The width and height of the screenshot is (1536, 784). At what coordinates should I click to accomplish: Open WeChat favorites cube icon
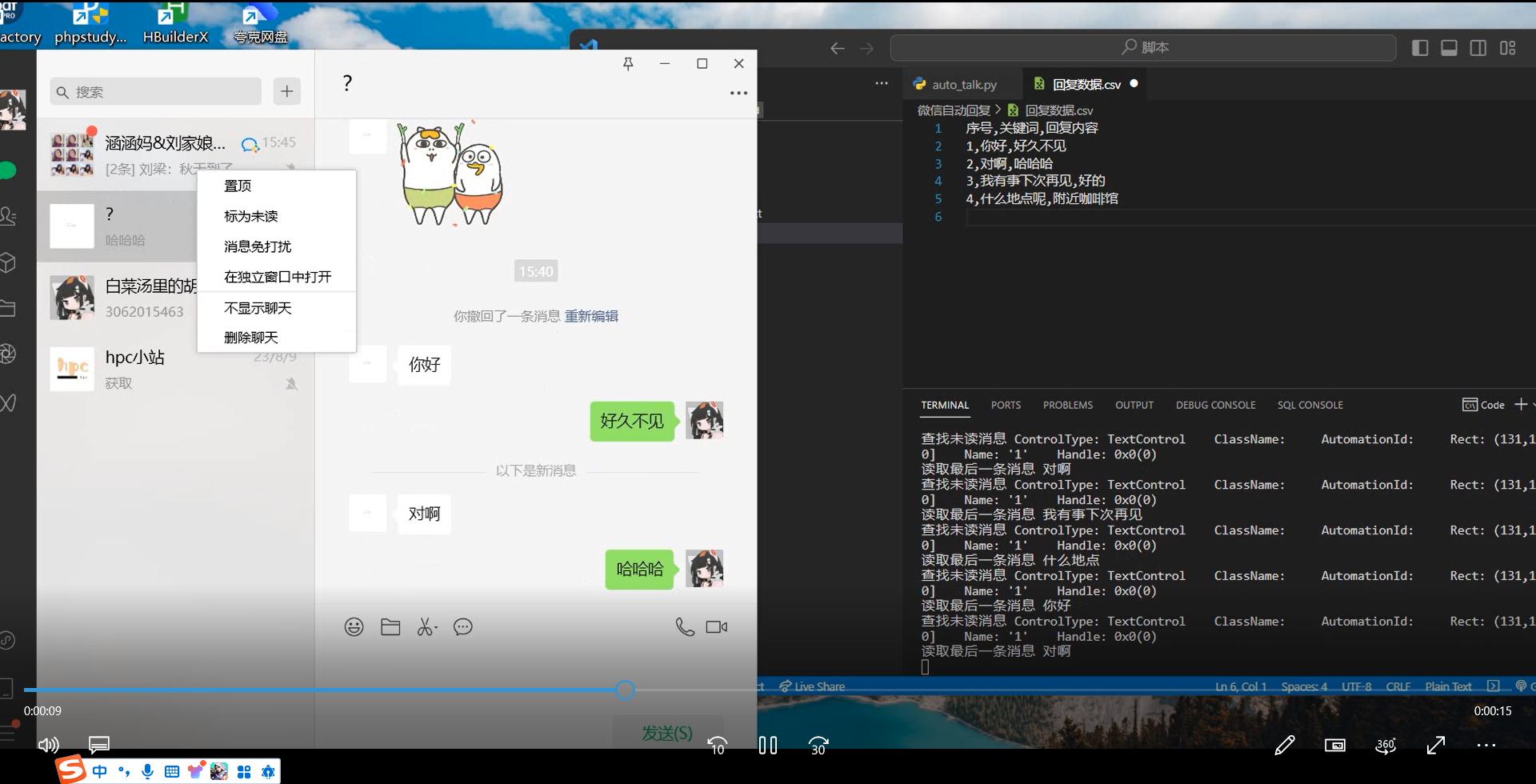click(x=8, y=262)
